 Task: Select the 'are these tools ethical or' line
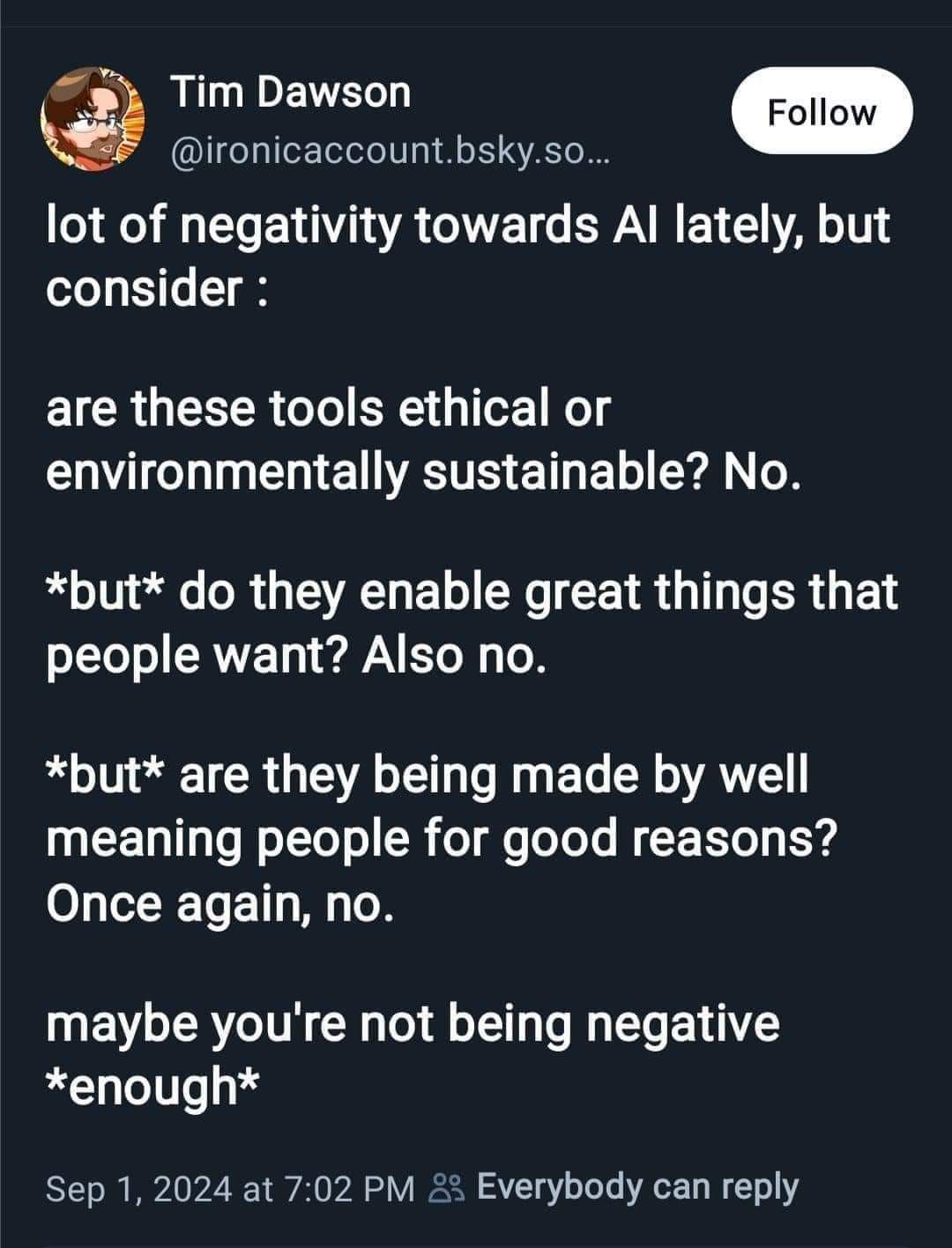(328, 409)
